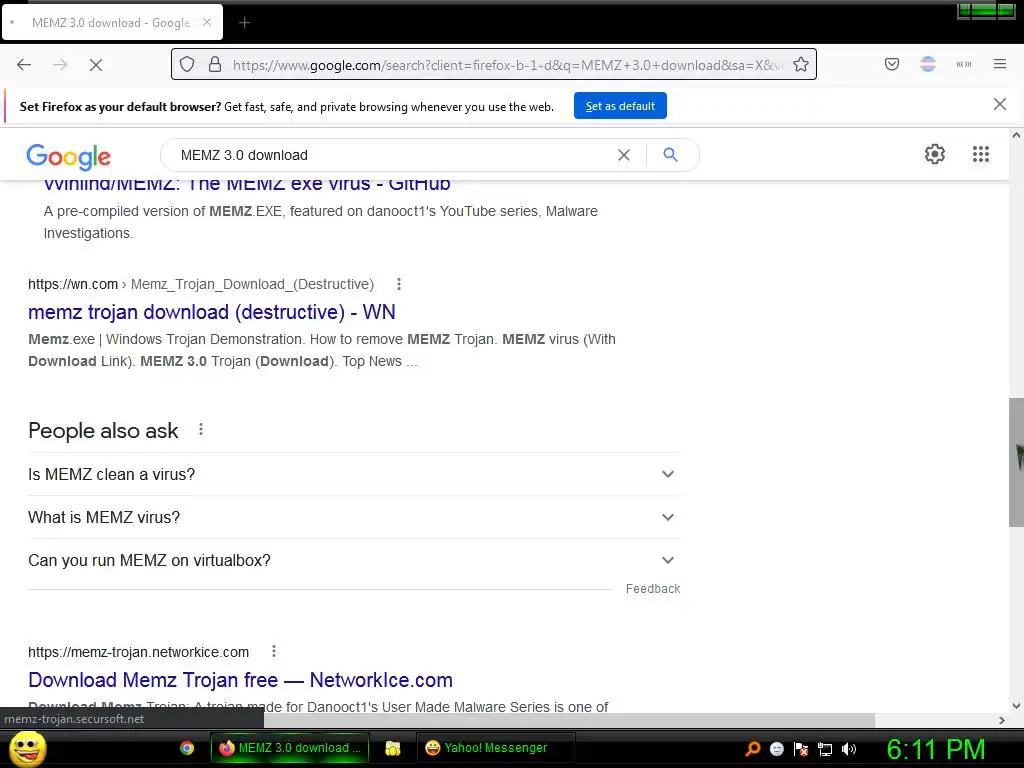Viewport: 1024px width, 768px height.
Task: View site security padlock info
Action: tap(215, 64)
